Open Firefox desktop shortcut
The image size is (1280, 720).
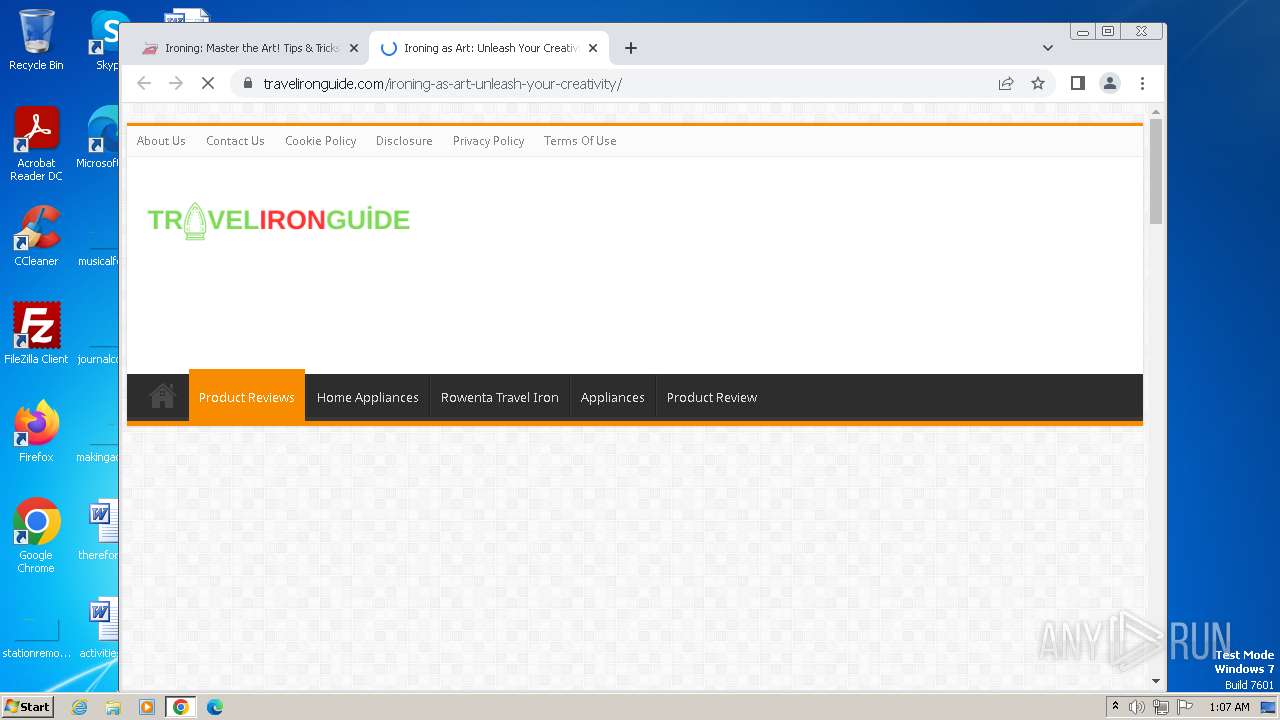pyautogui.click(x=36, y=432)
